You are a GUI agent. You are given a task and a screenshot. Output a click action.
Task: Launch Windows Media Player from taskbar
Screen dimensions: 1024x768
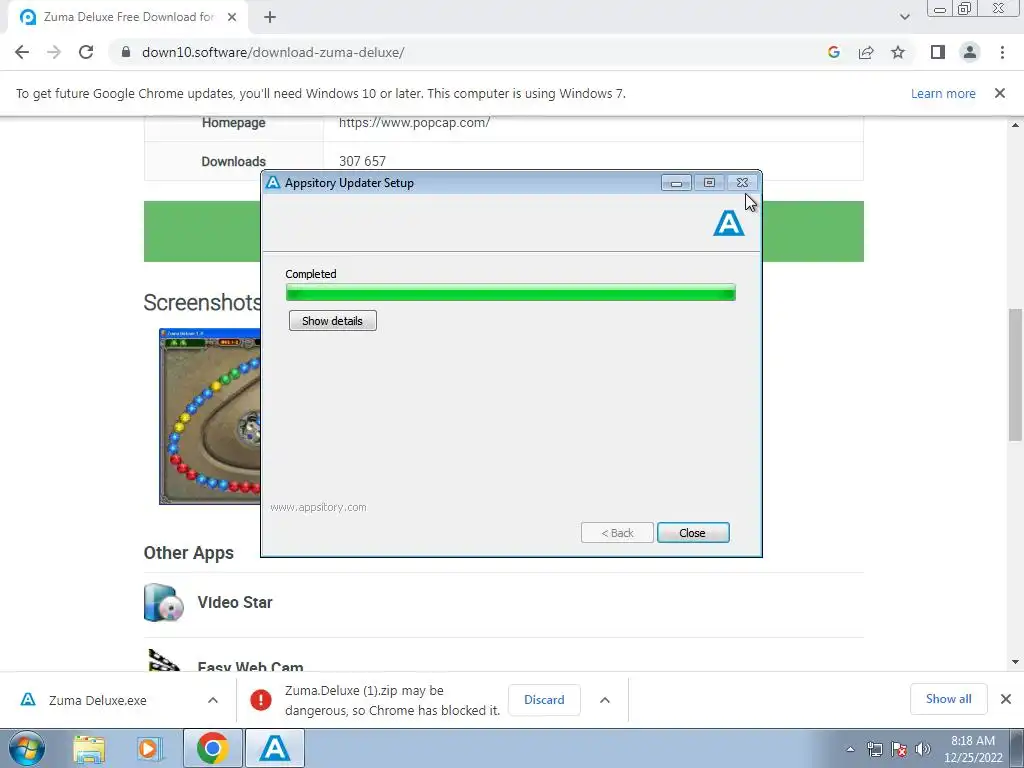150,748
